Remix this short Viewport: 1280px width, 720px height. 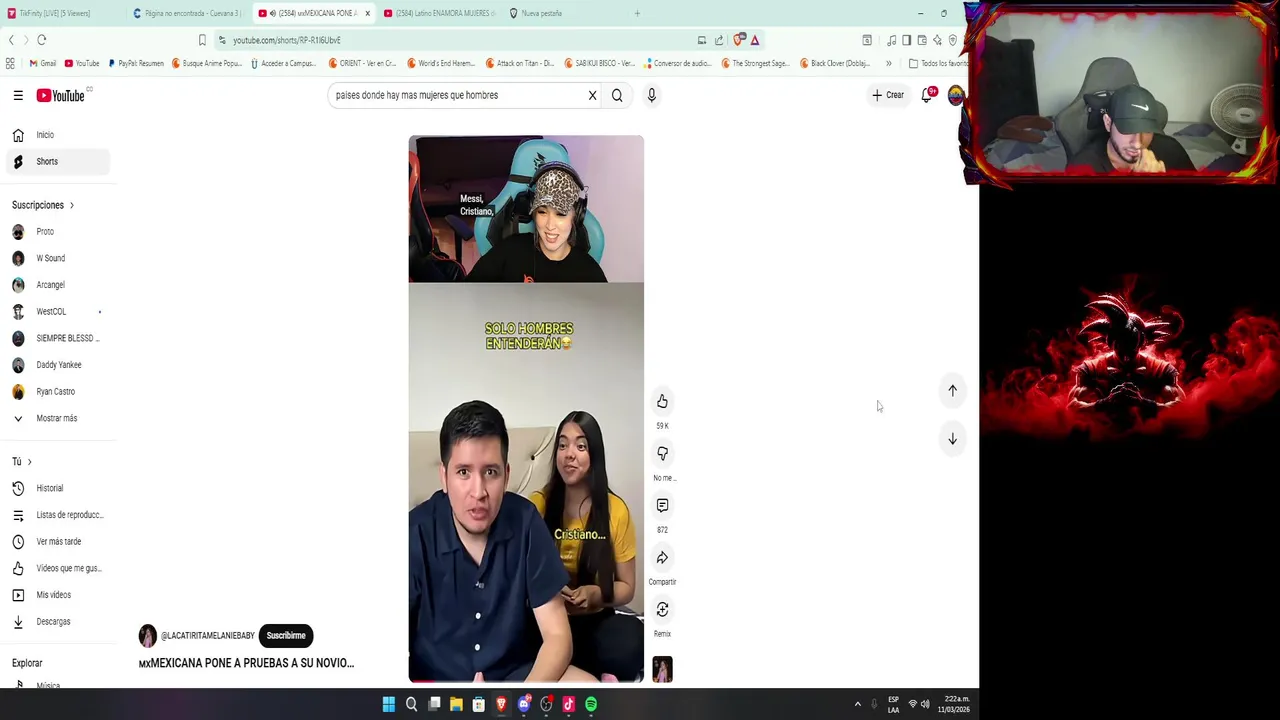tap(662, 609)
